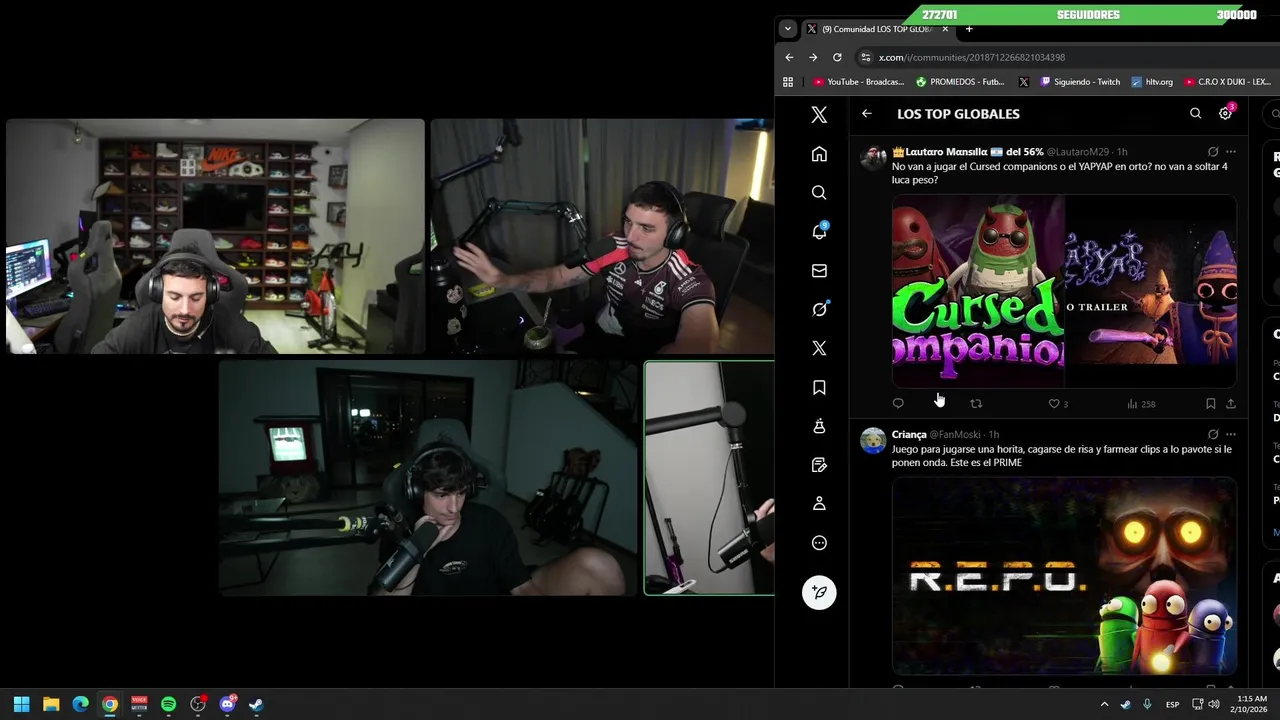
Task: Click the X logo home icon in sidebar
Action: pyautogui.click(x=819, y=115)
